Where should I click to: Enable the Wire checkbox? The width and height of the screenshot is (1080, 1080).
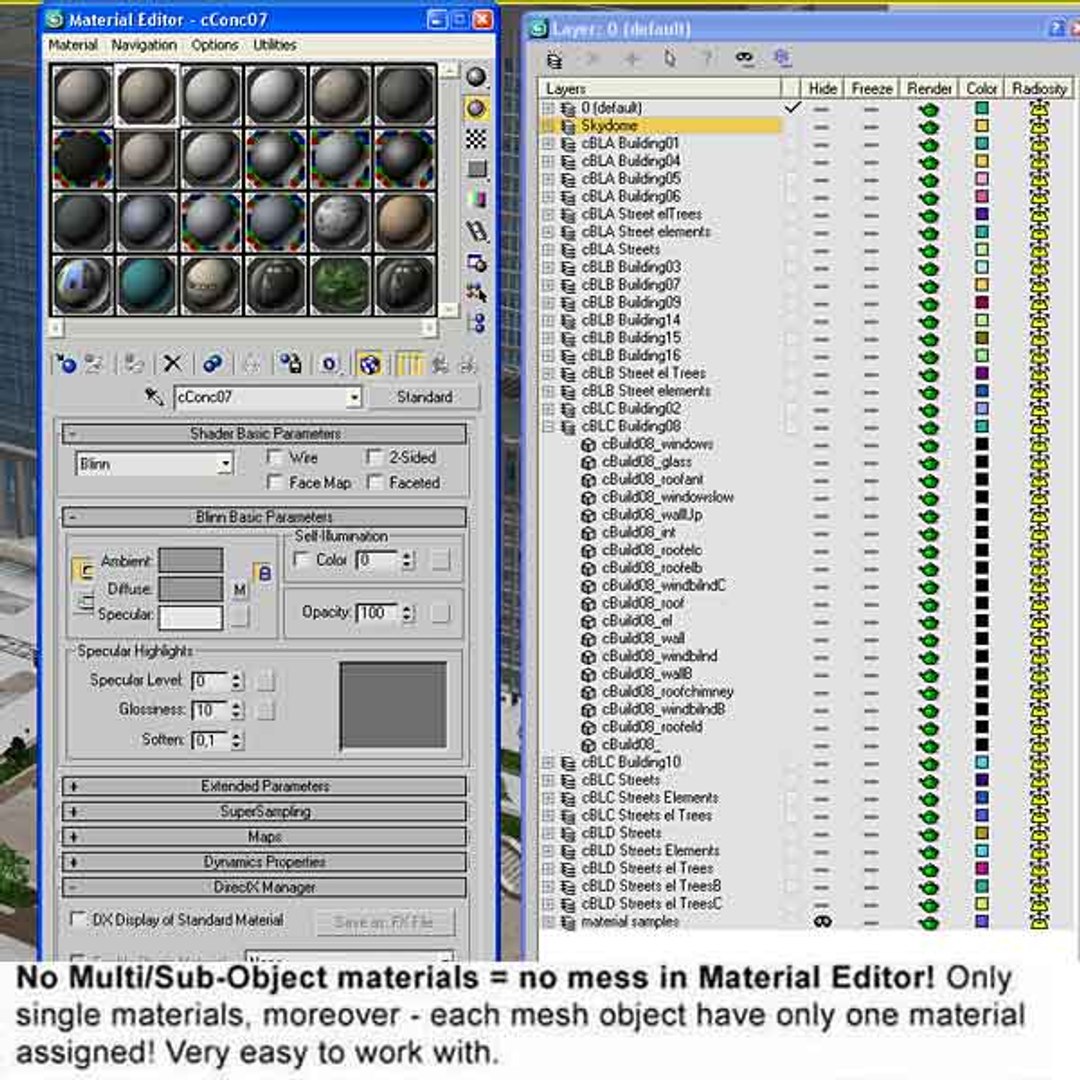(275, 457)
